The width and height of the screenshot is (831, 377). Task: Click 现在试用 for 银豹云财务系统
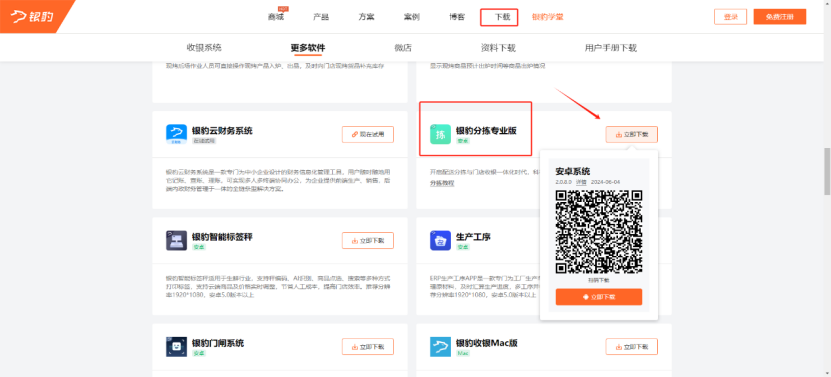point(368,135)
